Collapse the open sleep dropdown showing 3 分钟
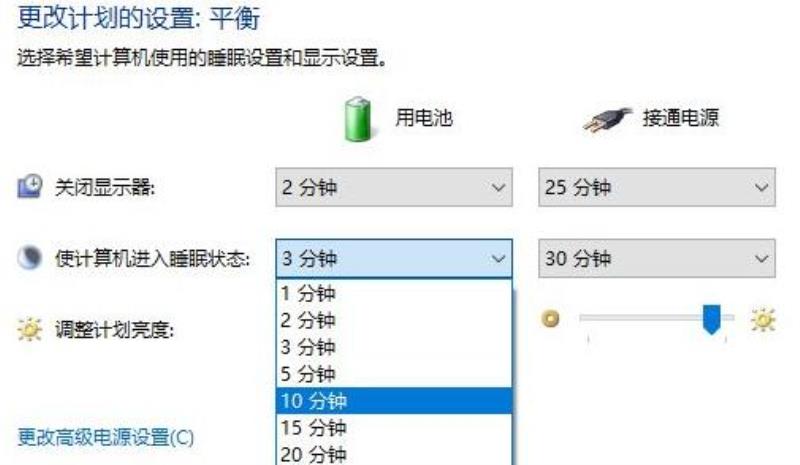Viewport: 800px width, 465px height. click(x=394, y=258)
